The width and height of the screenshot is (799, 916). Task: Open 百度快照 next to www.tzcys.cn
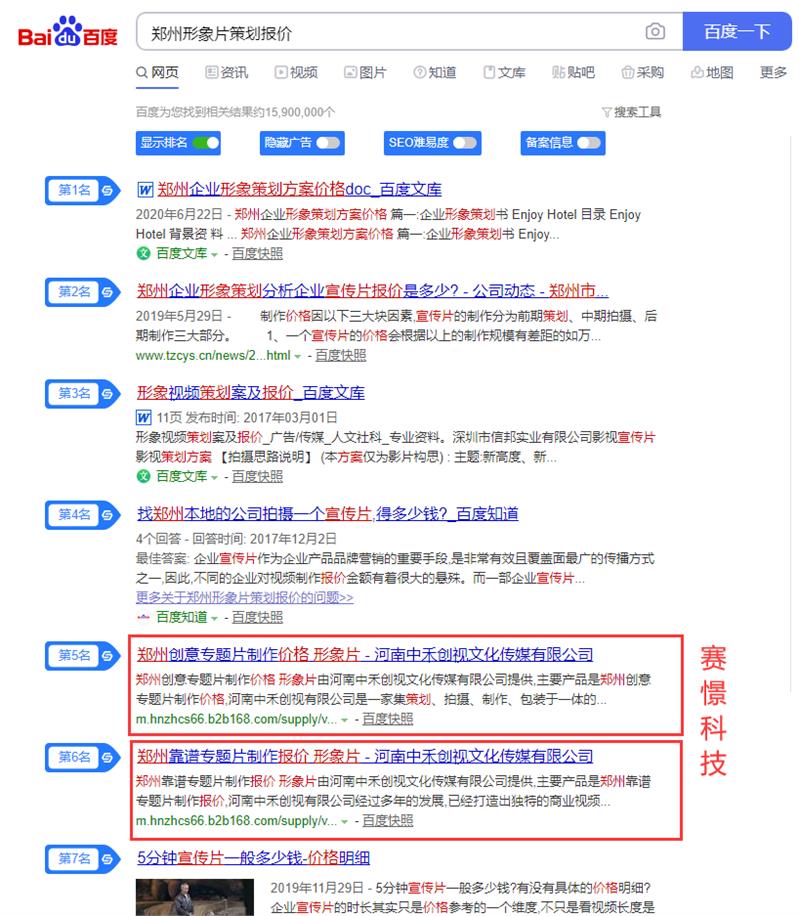pos(341,355)
